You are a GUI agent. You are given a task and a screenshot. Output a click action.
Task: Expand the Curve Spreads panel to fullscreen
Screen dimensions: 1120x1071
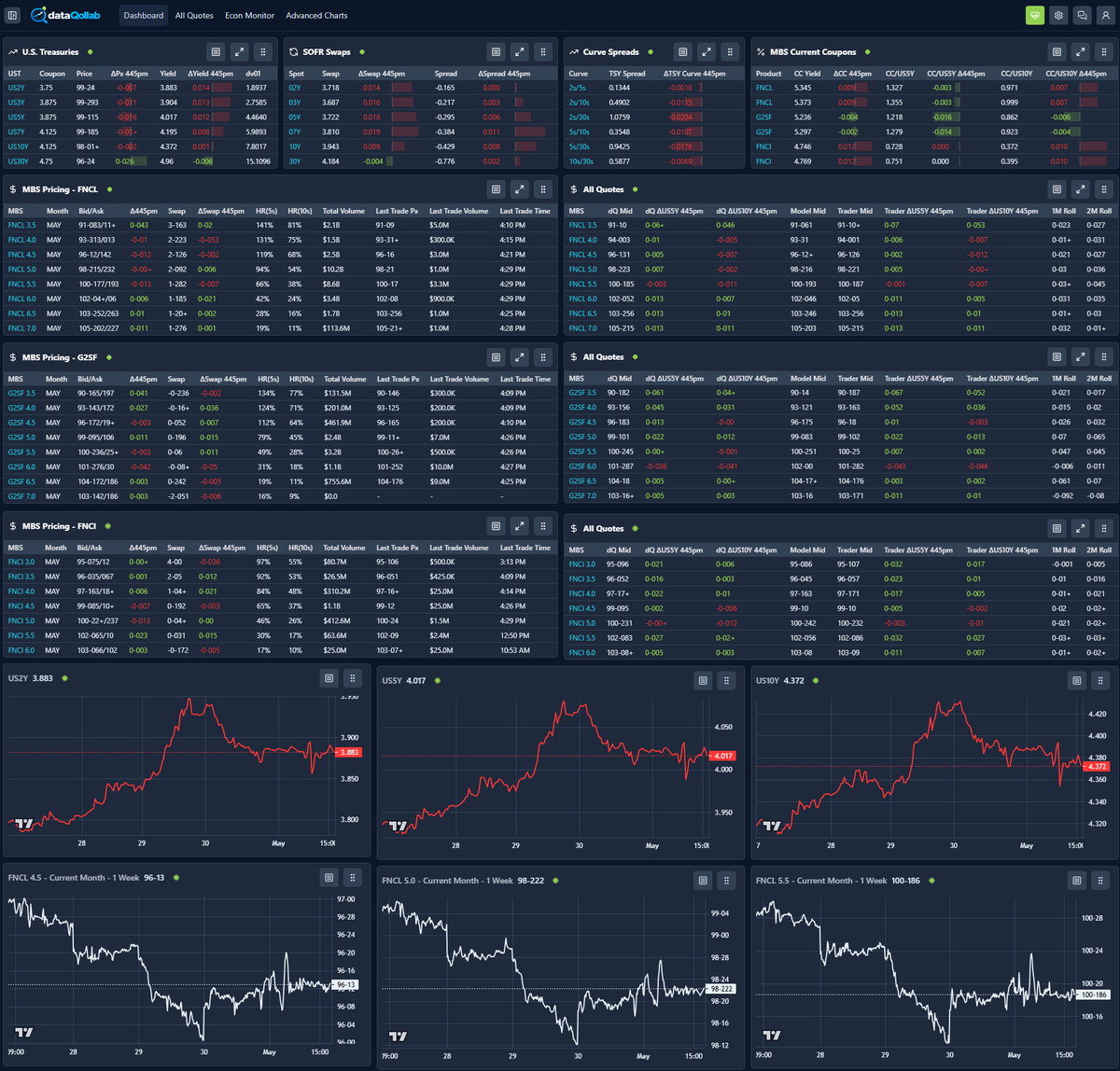(707, 52)
